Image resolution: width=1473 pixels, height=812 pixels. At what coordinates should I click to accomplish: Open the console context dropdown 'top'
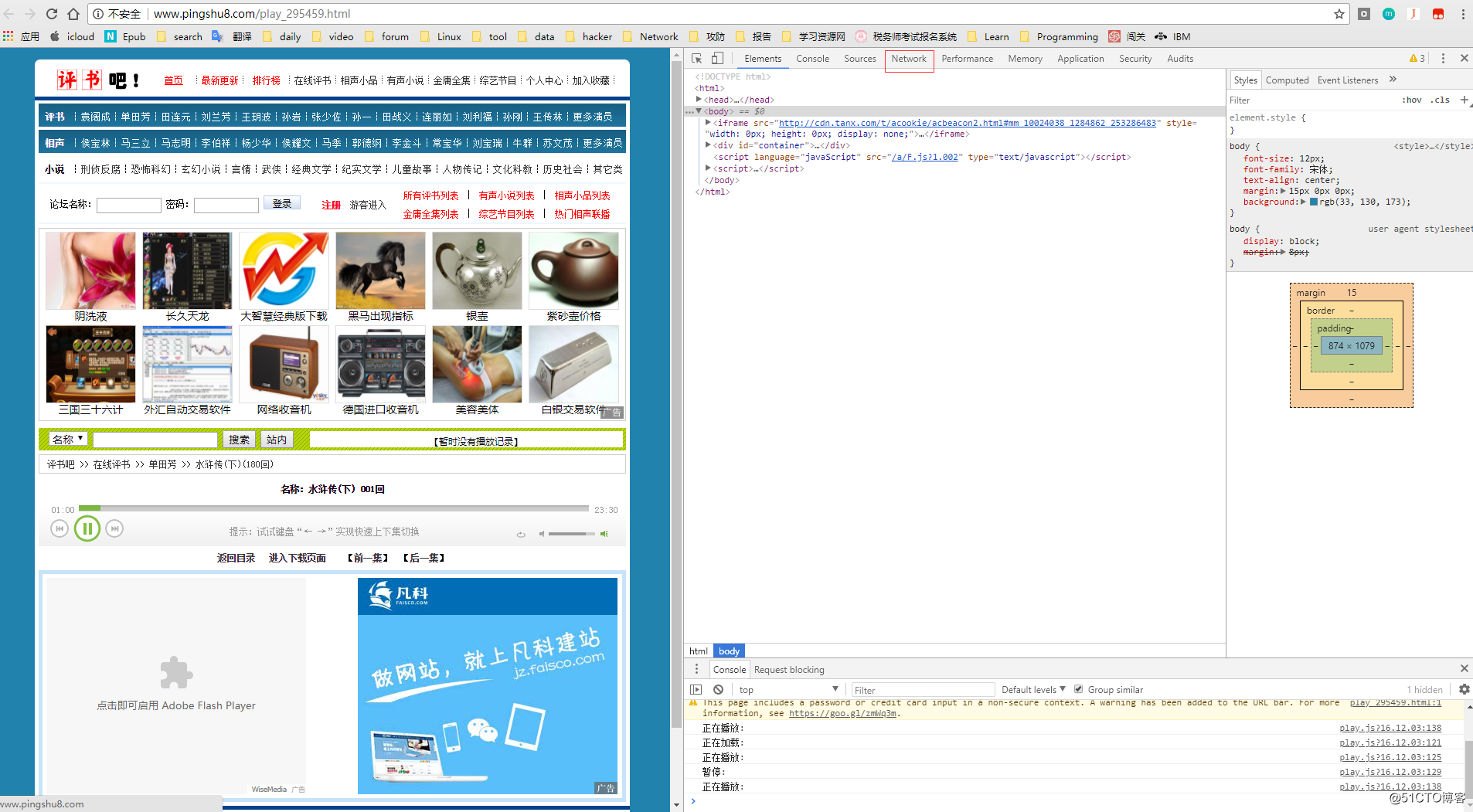pos(788,689)
